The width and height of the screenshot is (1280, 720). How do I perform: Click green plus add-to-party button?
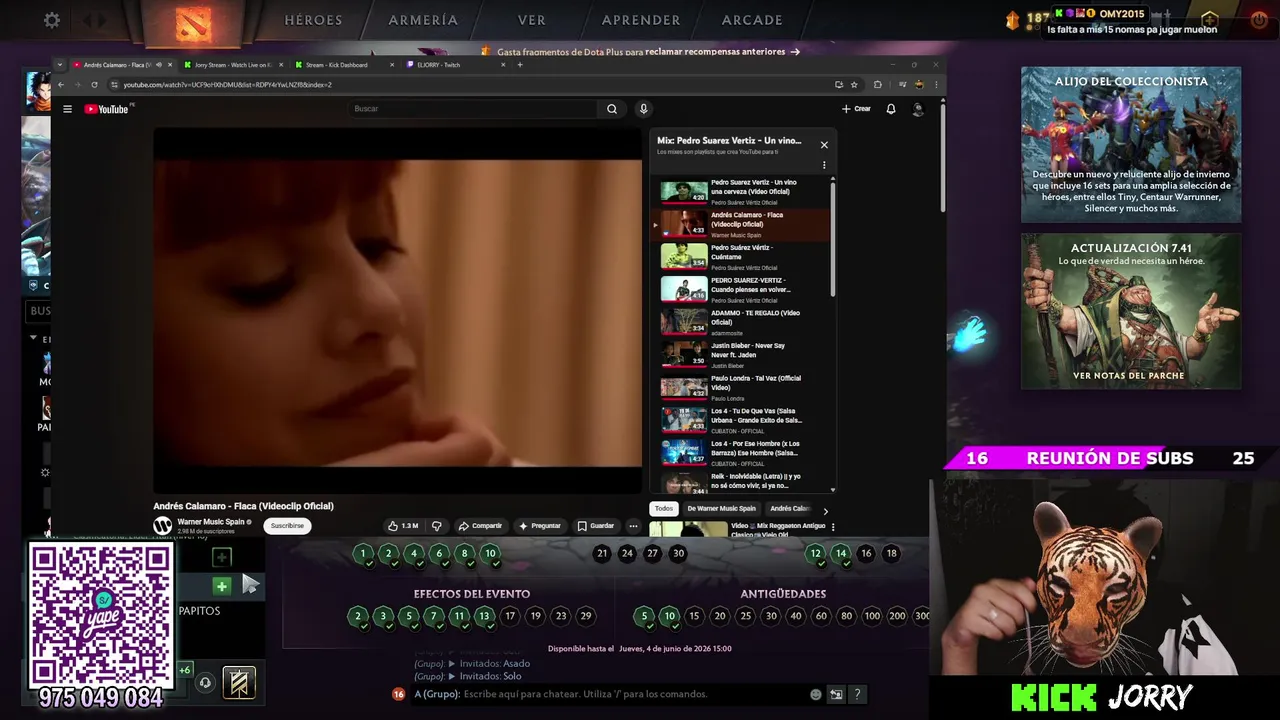coord(222,585)
